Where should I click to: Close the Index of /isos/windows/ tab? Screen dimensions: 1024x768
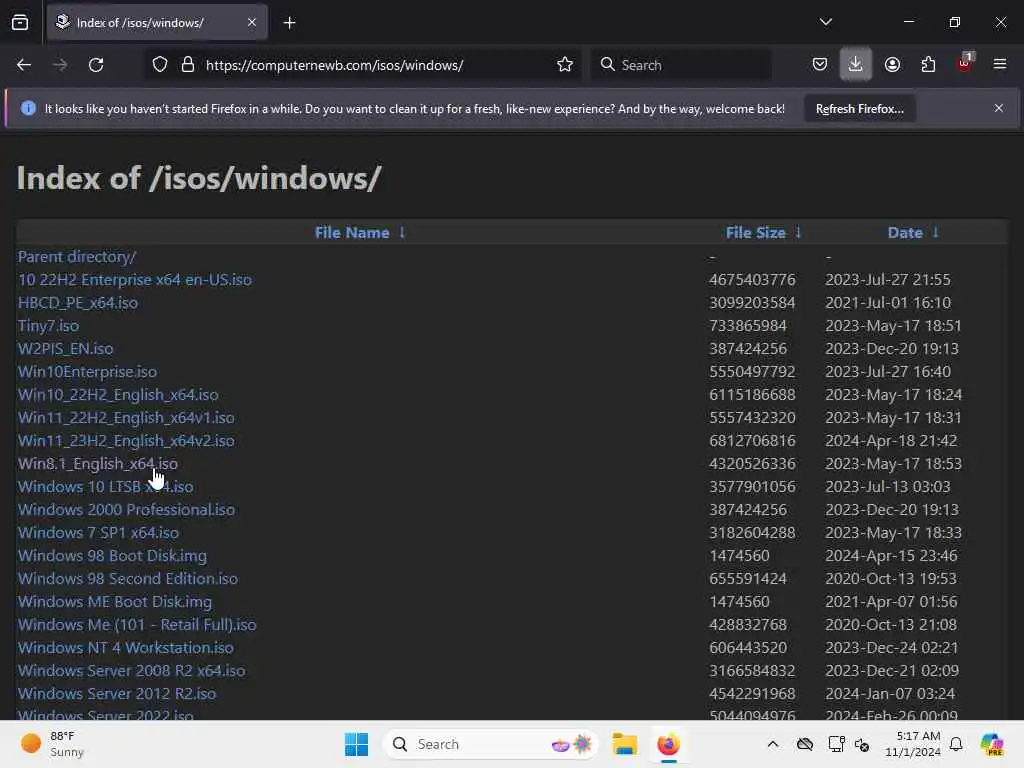click(x=252, y=22)
